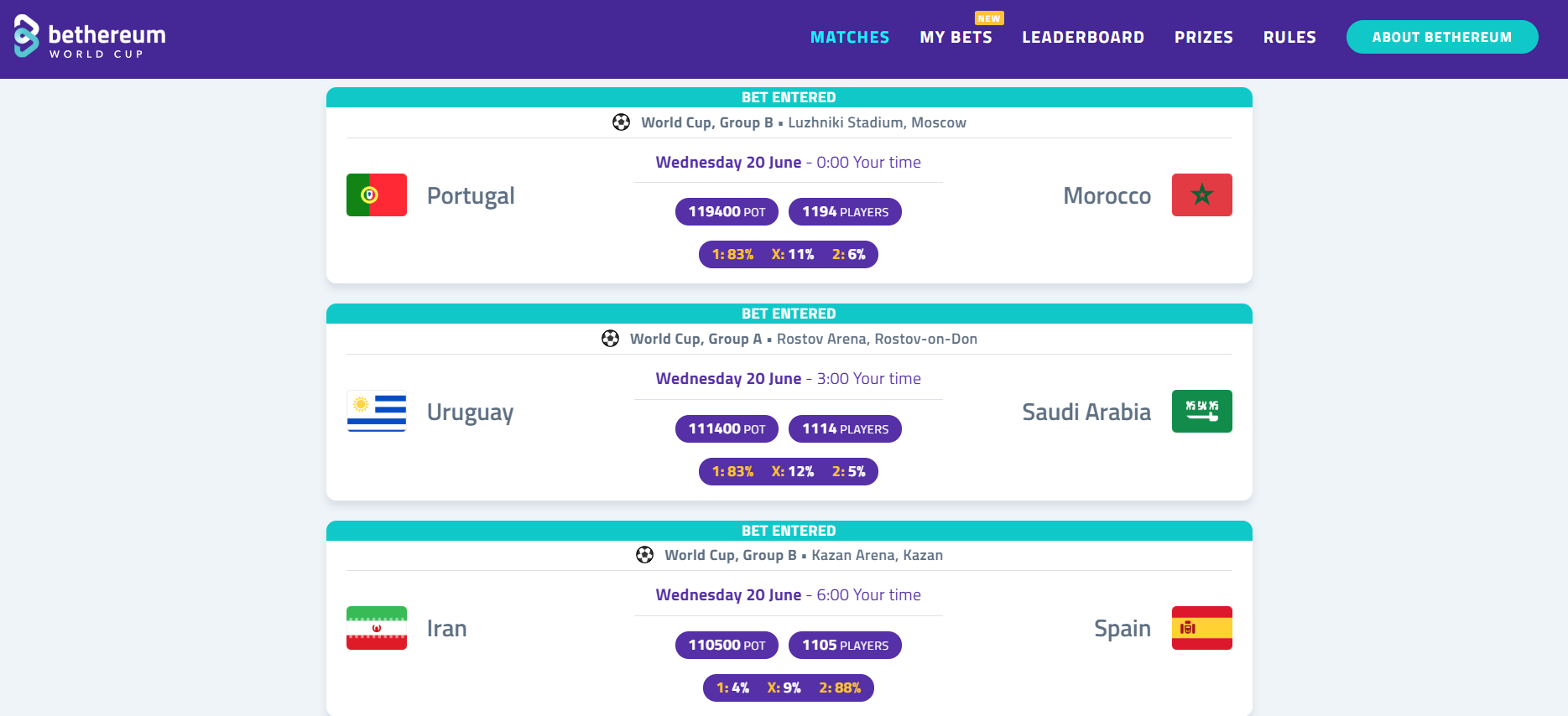Go to the Leaderboard page

1083,37
